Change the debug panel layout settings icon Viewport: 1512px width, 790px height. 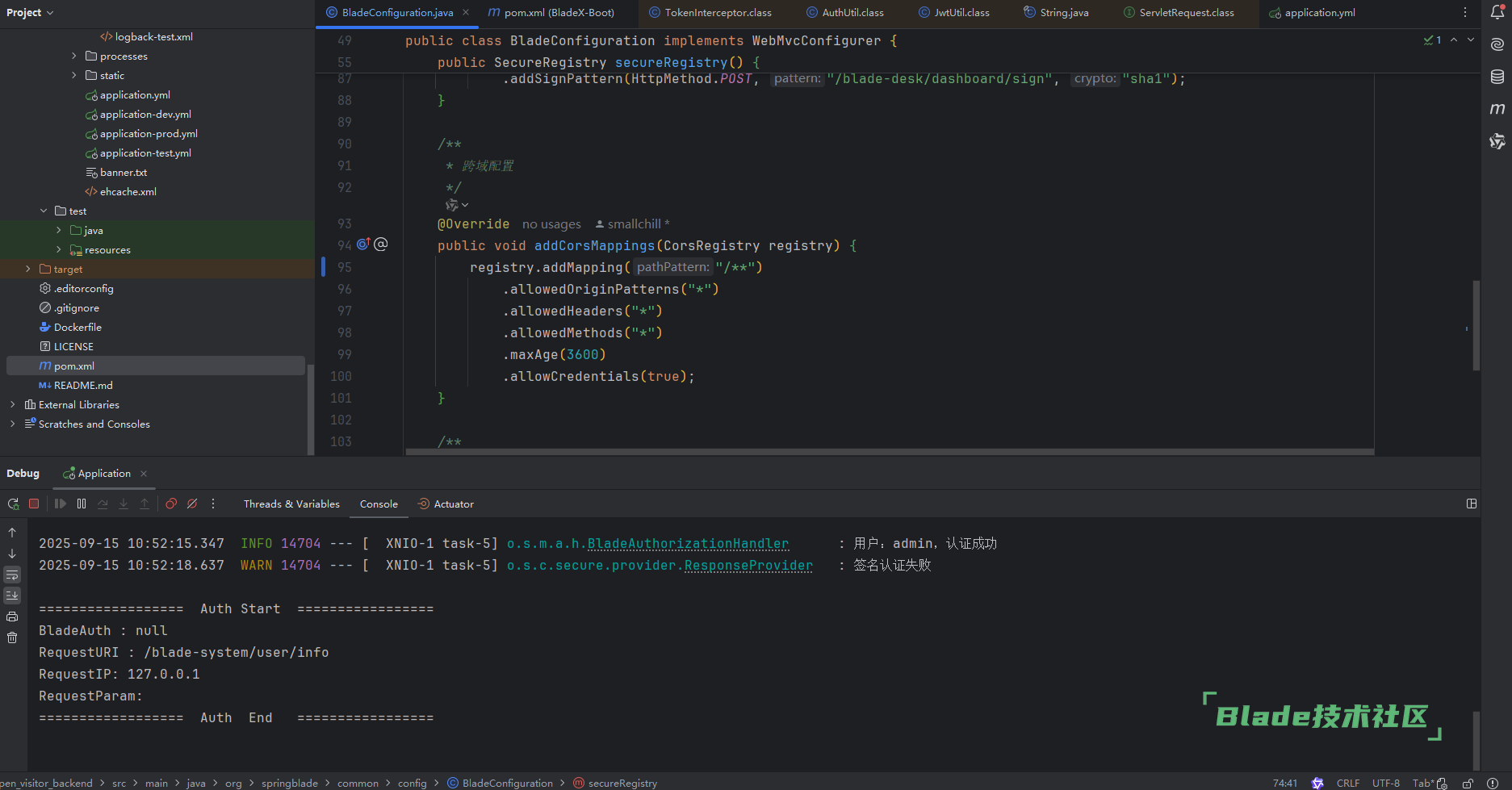1472,504
